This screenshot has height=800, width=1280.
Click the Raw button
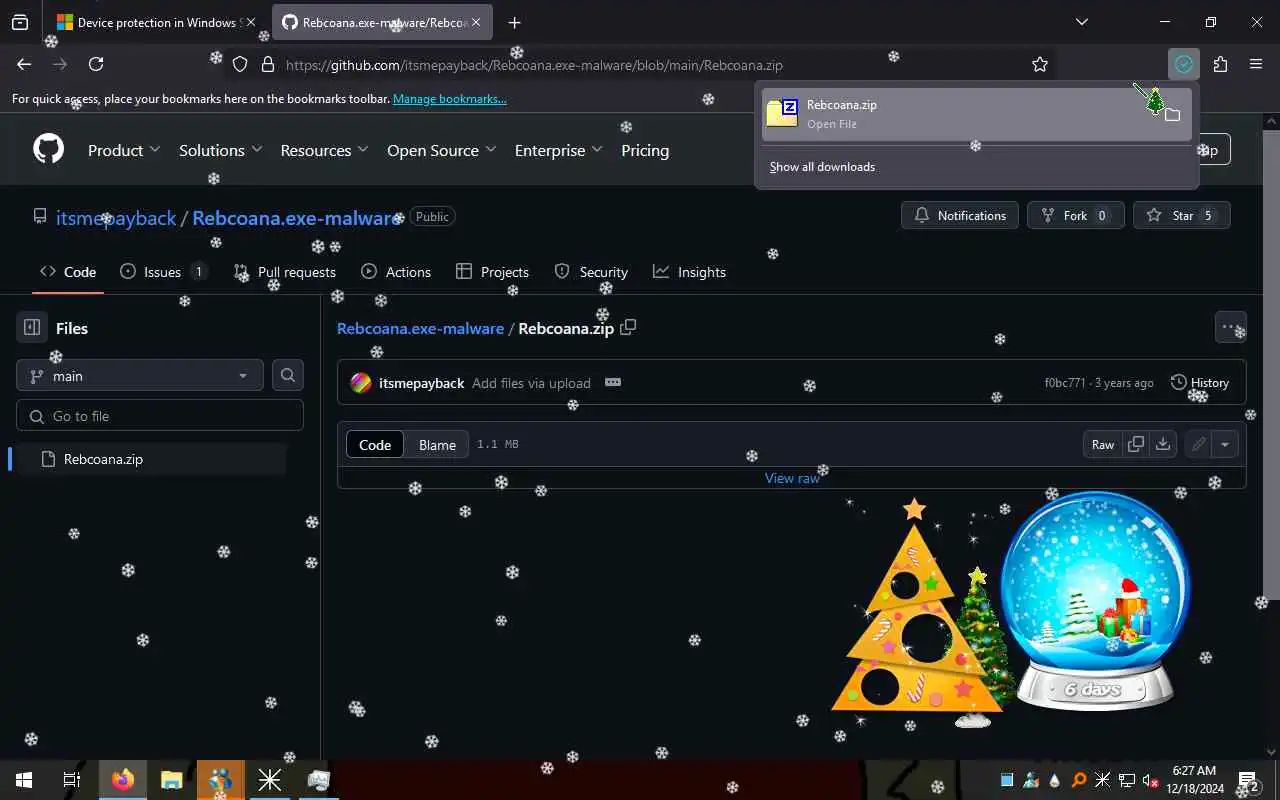point(1103,444)
